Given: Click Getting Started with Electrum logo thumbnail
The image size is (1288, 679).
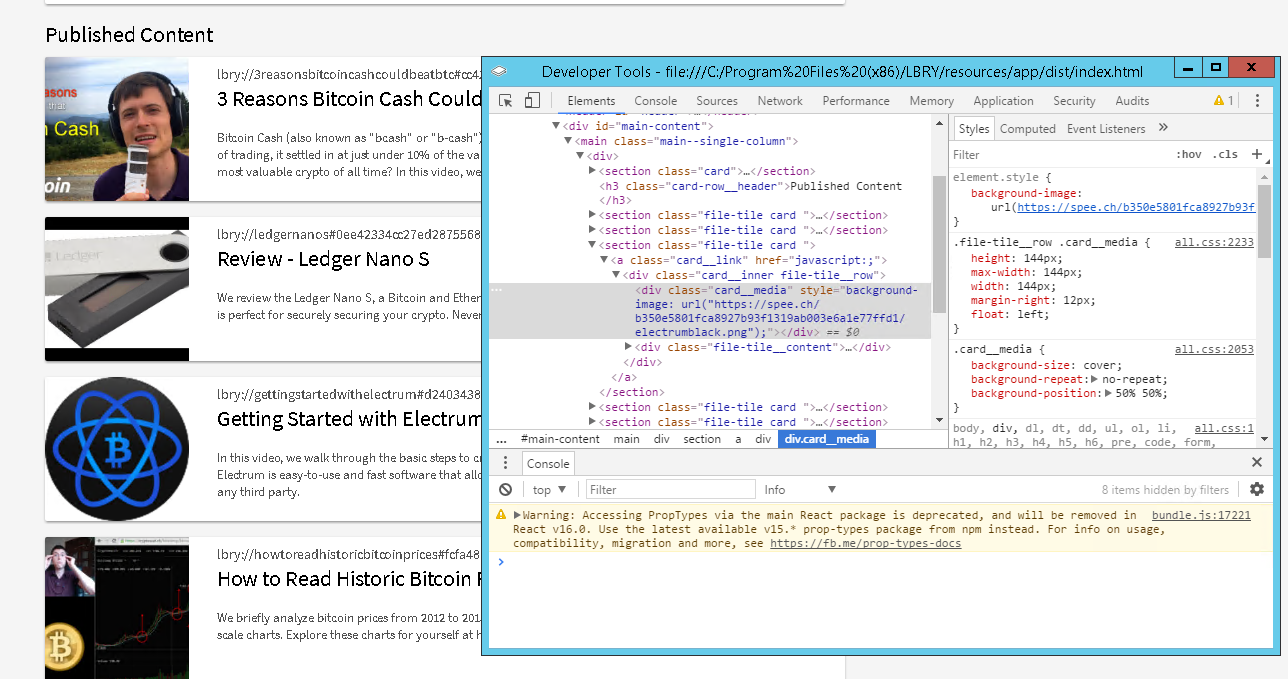Looking at the screenshot, I should (x=117, y=449).
